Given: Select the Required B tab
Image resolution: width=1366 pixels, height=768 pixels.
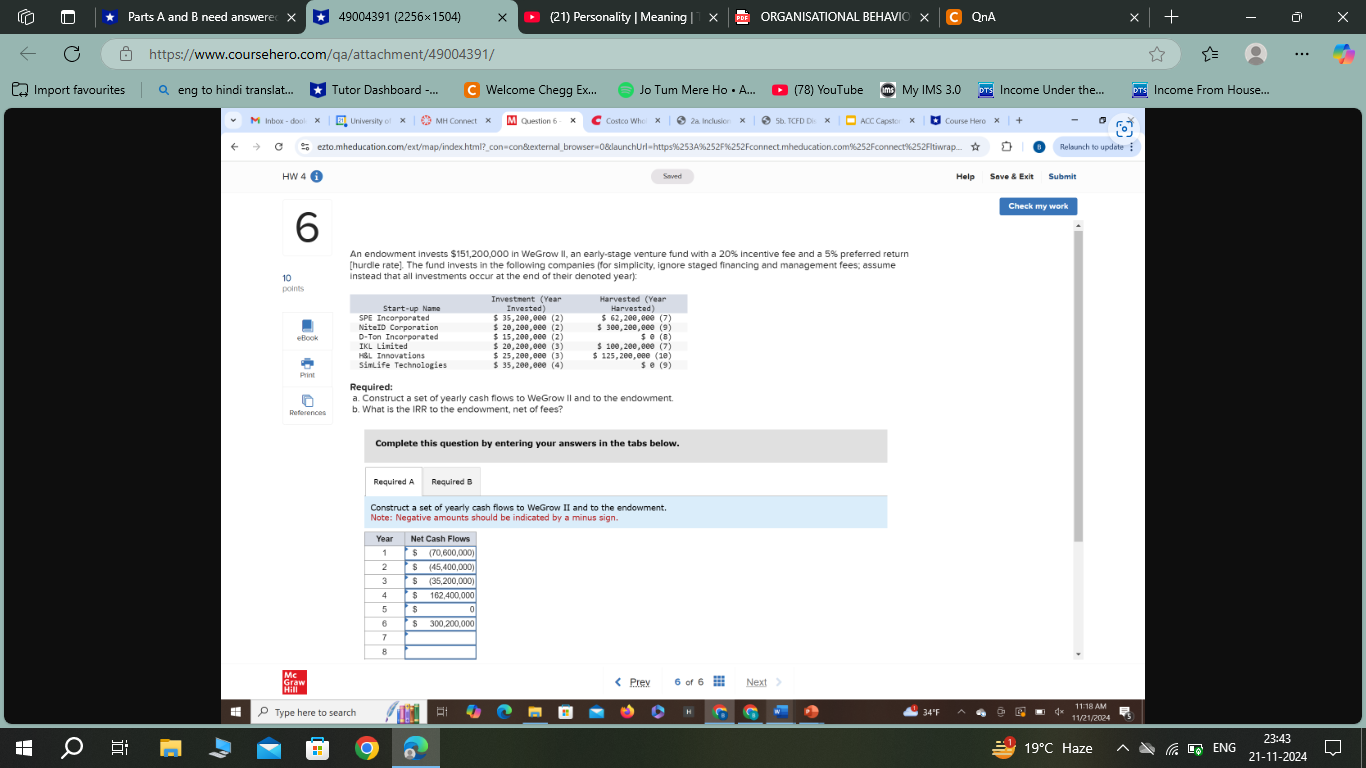Looking at the screenshot, I should coord(452,481).
